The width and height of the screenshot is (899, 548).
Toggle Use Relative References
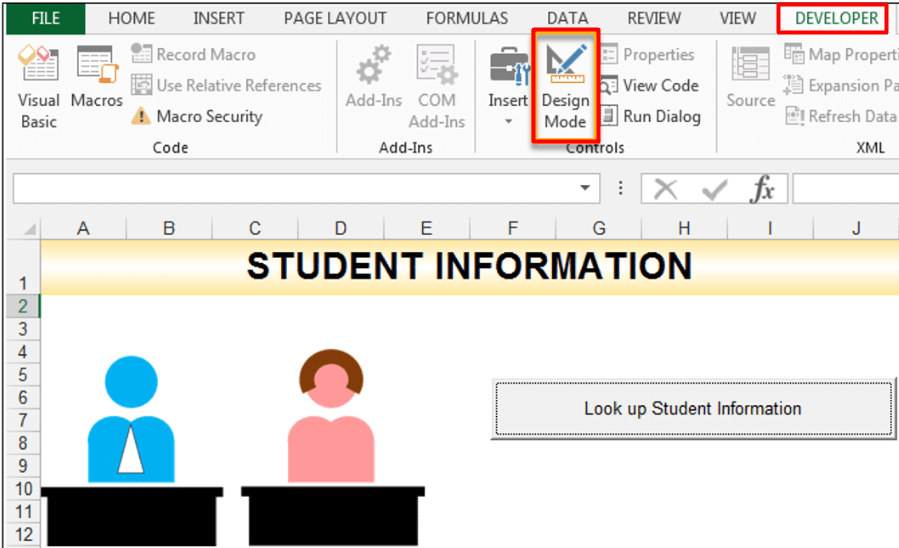(226, 85)
